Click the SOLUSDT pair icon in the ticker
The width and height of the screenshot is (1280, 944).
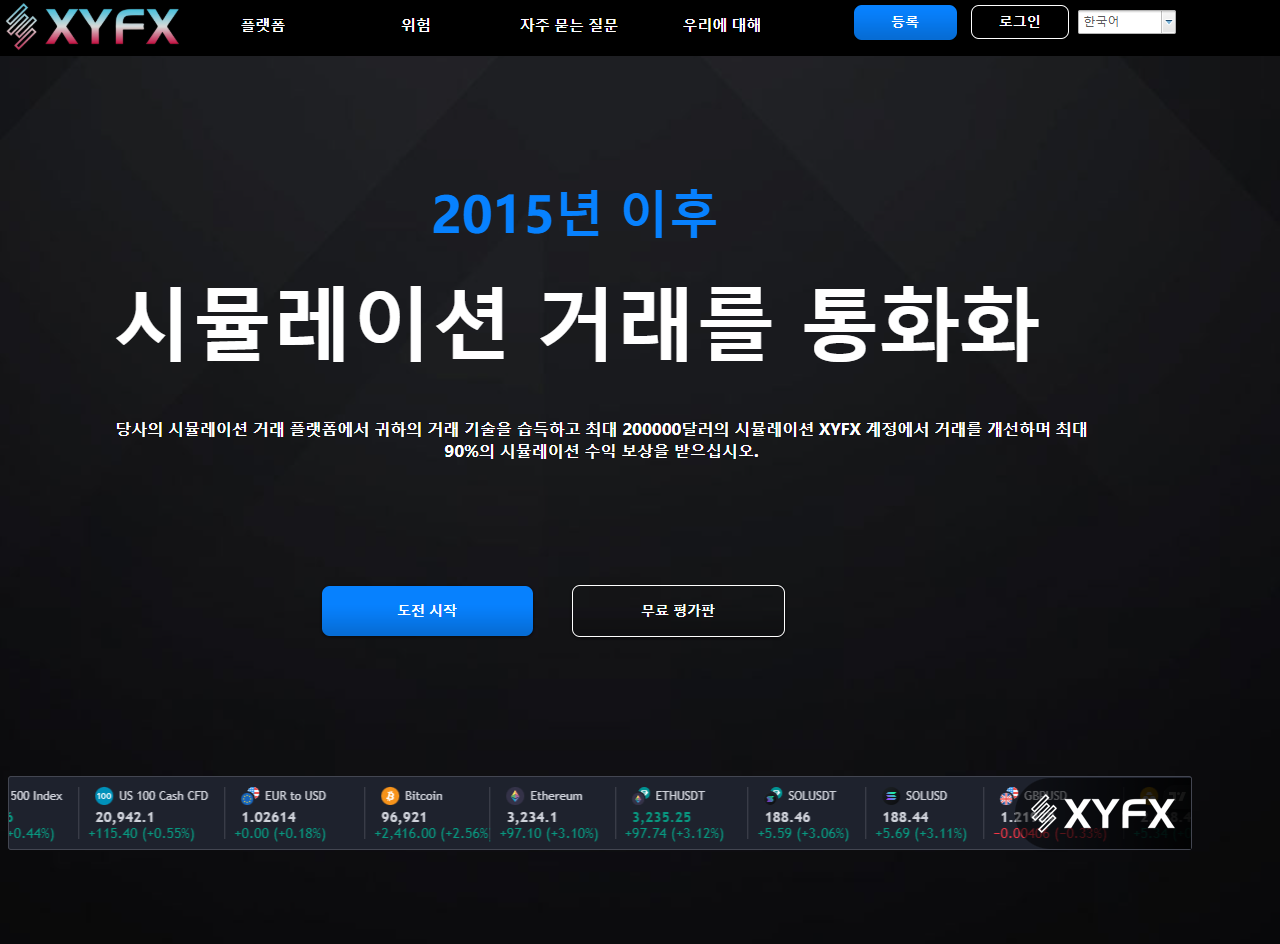point(774,796)
